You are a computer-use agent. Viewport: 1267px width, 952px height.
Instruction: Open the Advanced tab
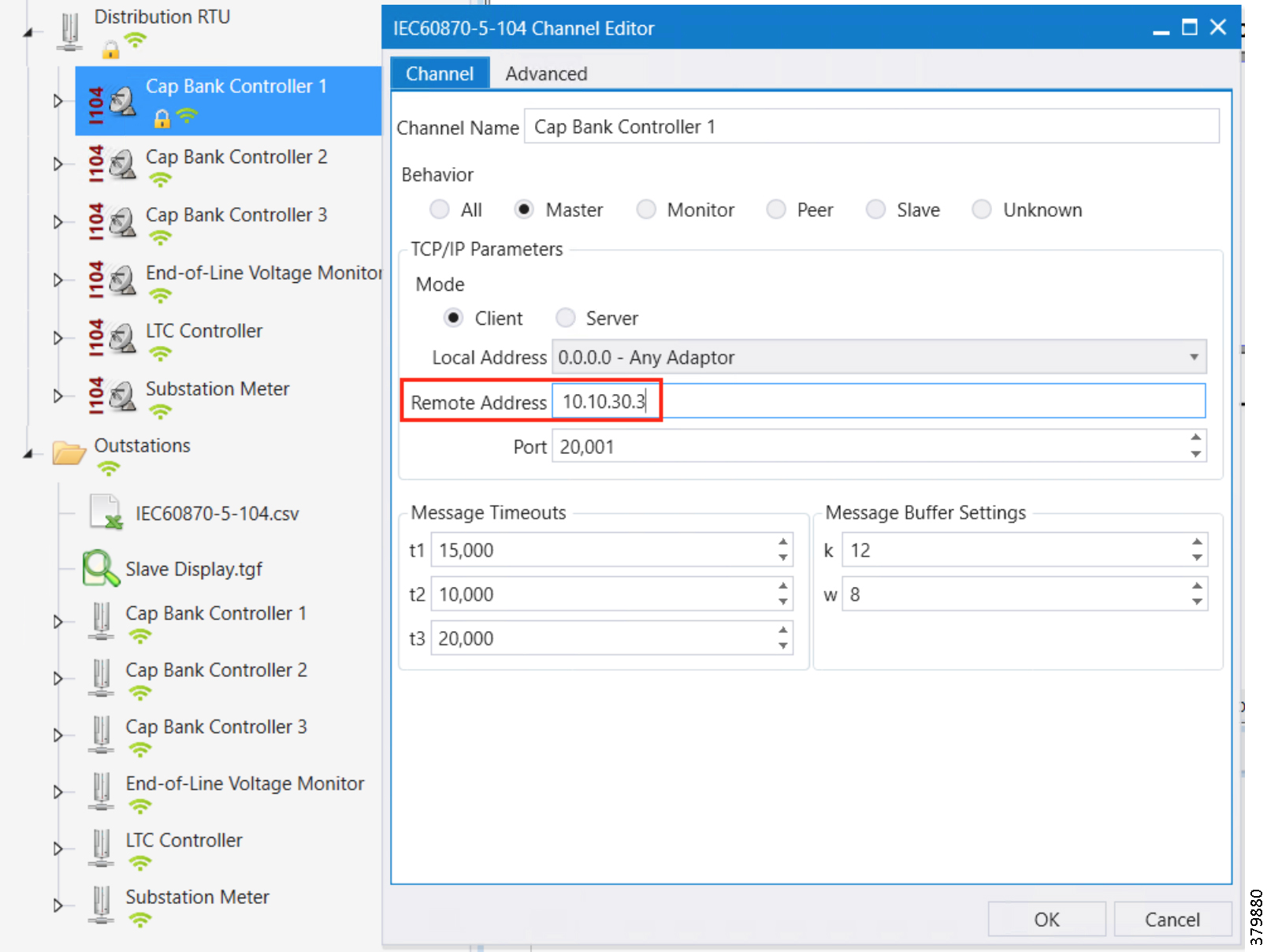tap(546, 73)
